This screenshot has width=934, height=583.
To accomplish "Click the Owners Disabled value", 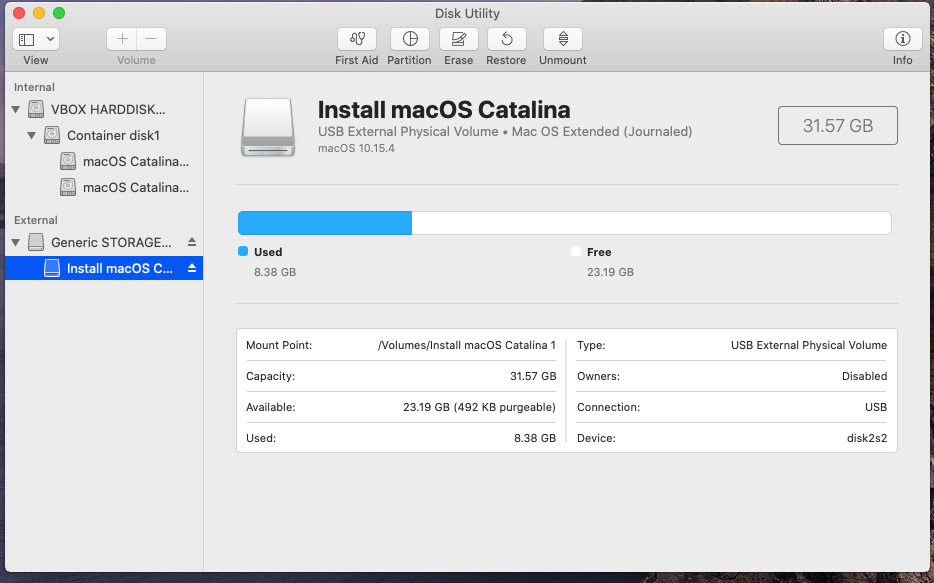I will 864,376.
